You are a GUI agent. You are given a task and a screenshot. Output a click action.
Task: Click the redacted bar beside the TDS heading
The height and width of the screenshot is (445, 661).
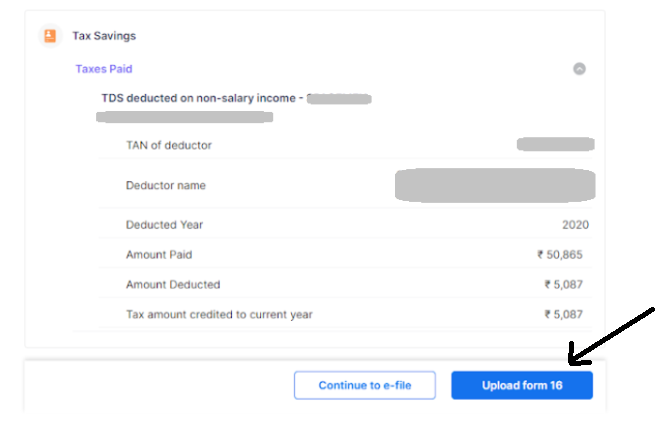pos(339,99)
